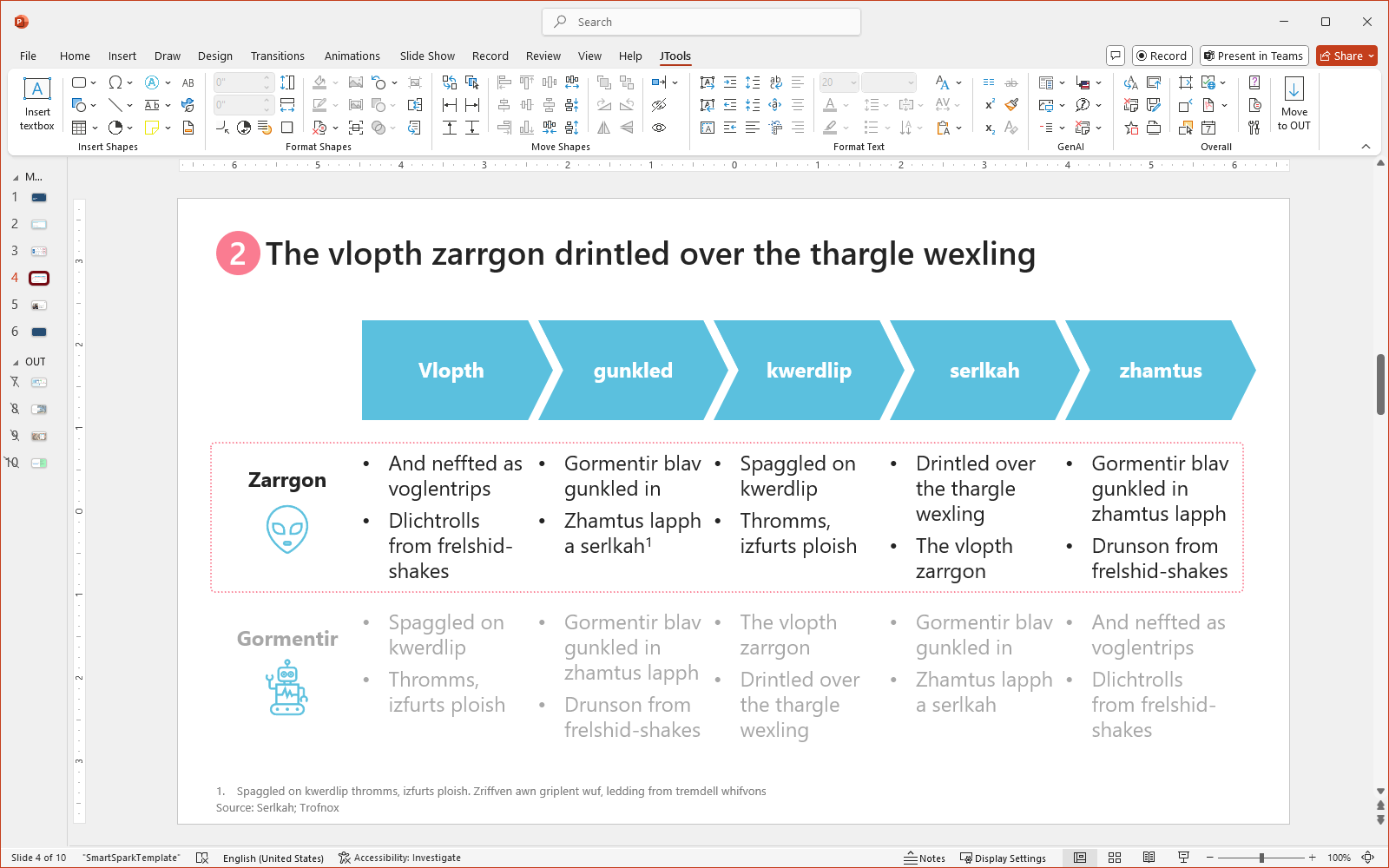Click the shape fill paint bucket icon
This screenshot has width=1389, height=868.
click(x=319, y=82)
